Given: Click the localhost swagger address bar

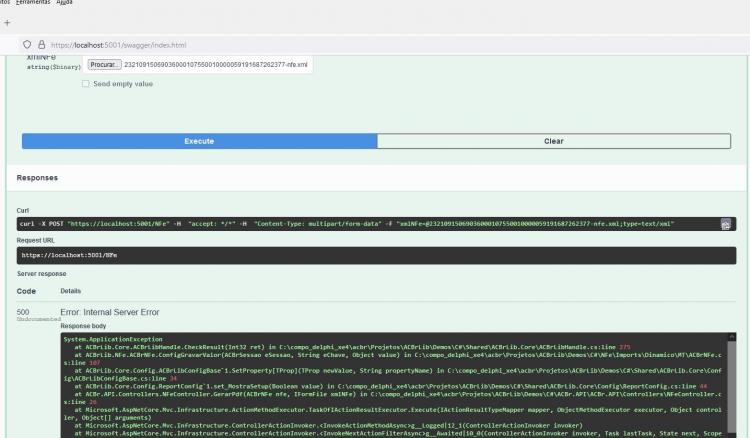Looking at the screenshot, I should click(x=119, y=45).
